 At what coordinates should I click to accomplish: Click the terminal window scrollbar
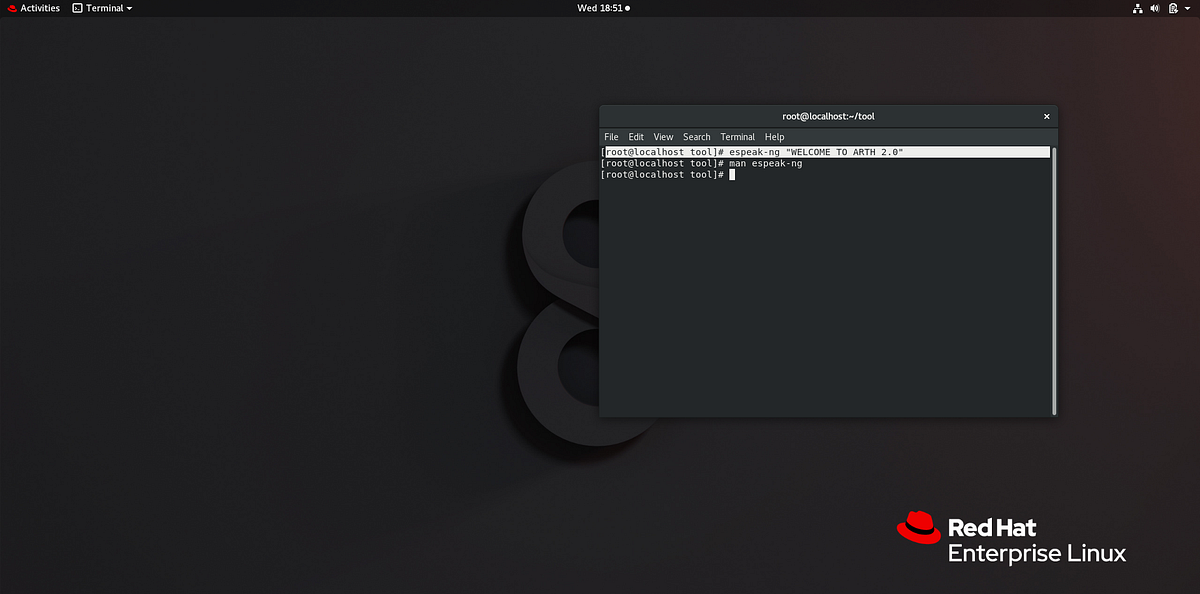(1053, 280)
